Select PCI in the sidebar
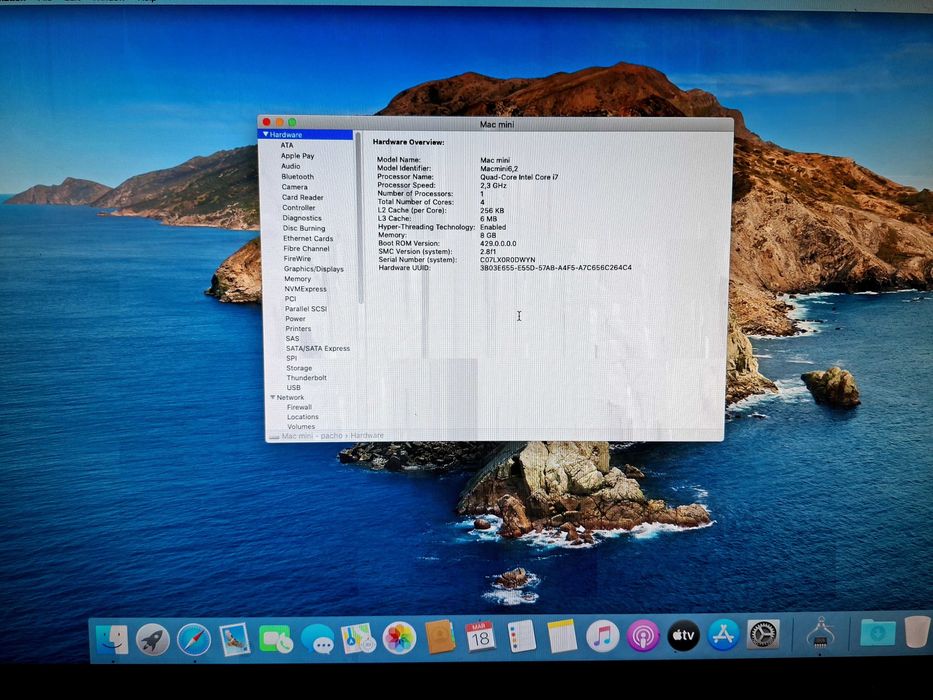Image resolution: width=933 pixels, height=700 pixels. click(x=290, y=299)
